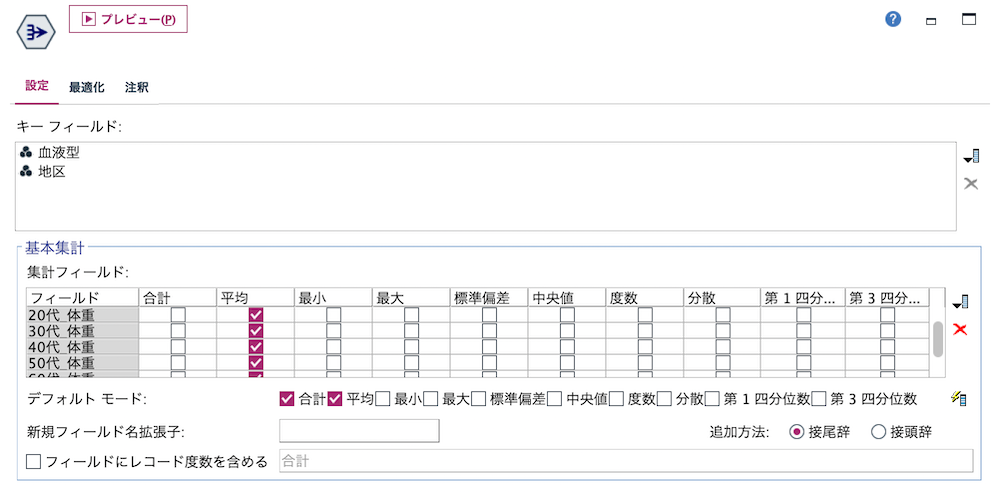Select the 30代_体重 field row
The width and height of the screenshot is (1000, 492).
click(82, 331)
